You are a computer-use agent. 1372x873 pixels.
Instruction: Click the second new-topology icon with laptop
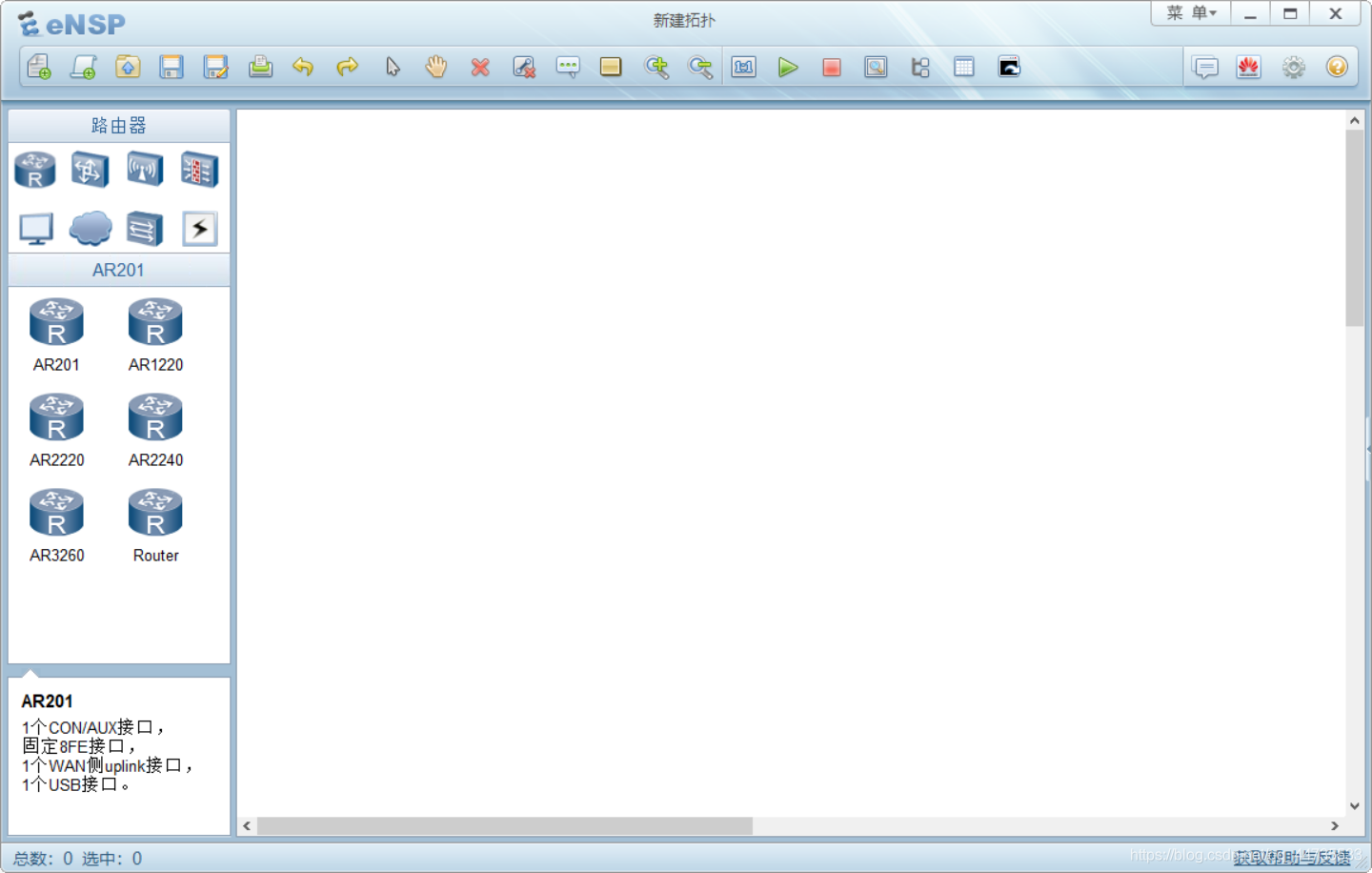[x=83, y=67]
